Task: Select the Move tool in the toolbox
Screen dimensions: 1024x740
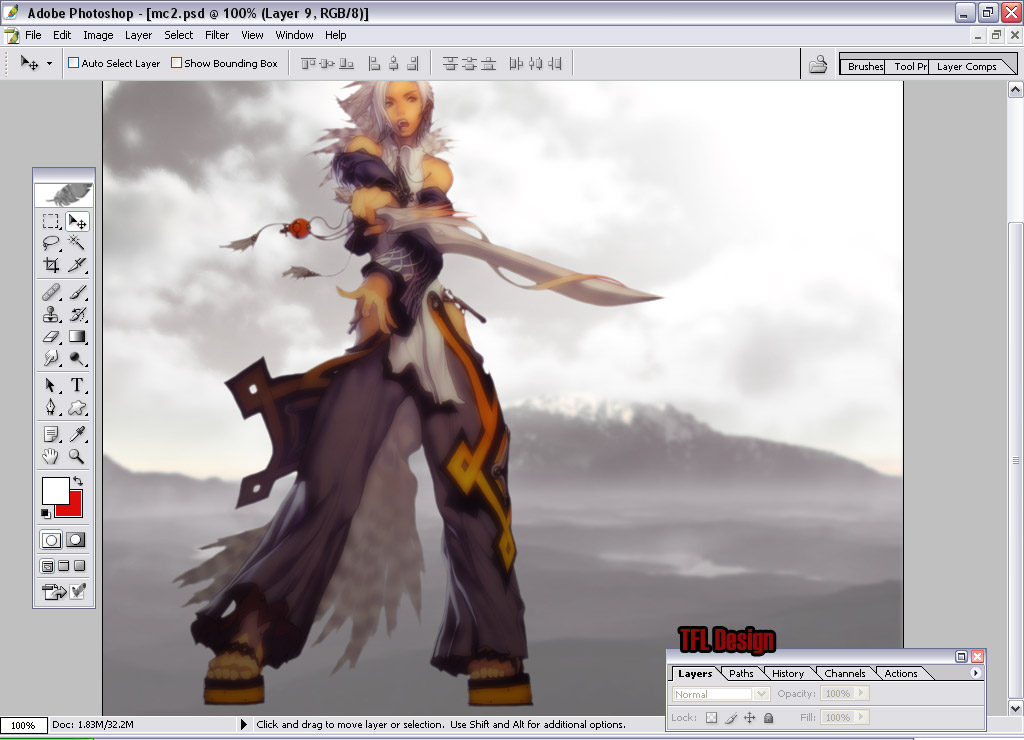Action: pyautogui.click(x=77, y=221)
